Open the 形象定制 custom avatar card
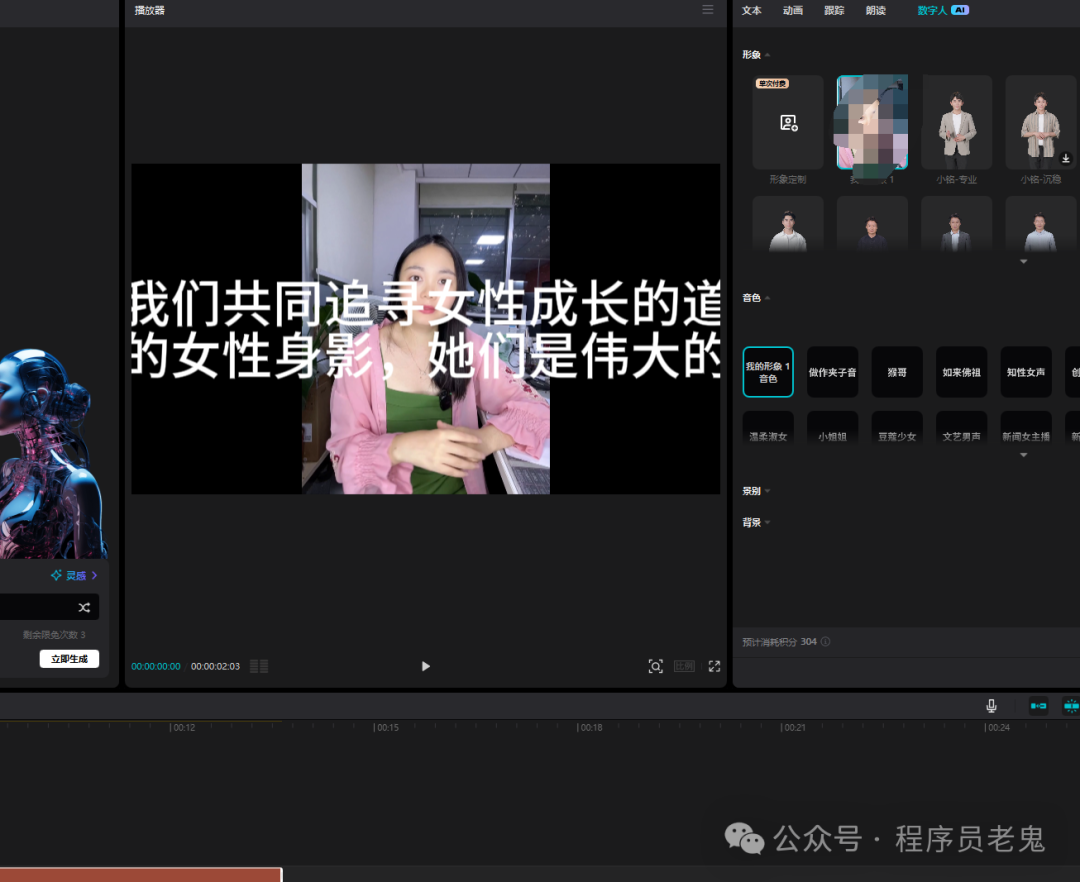1080x882 pixels. pyautogui.click(x=788, y=123)
